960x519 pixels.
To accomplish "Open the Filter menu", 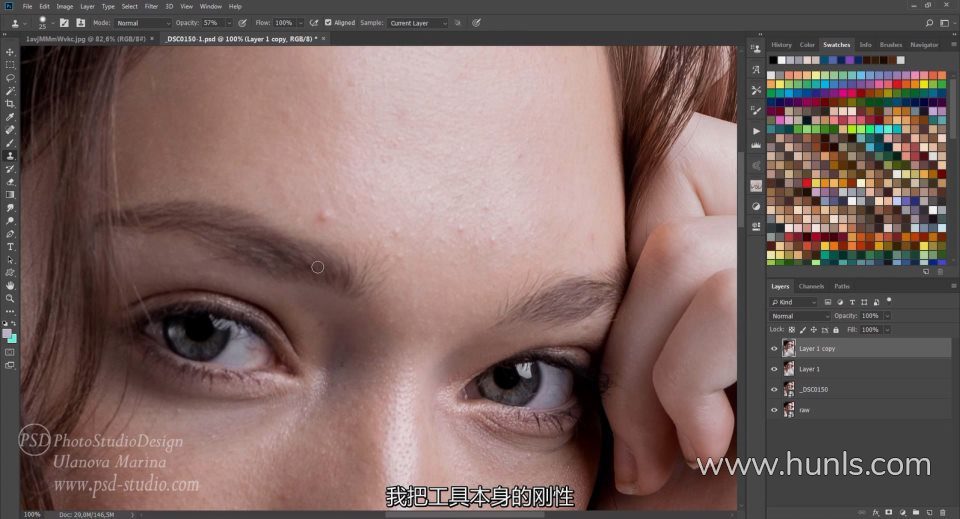I will (x=151, y=6).
